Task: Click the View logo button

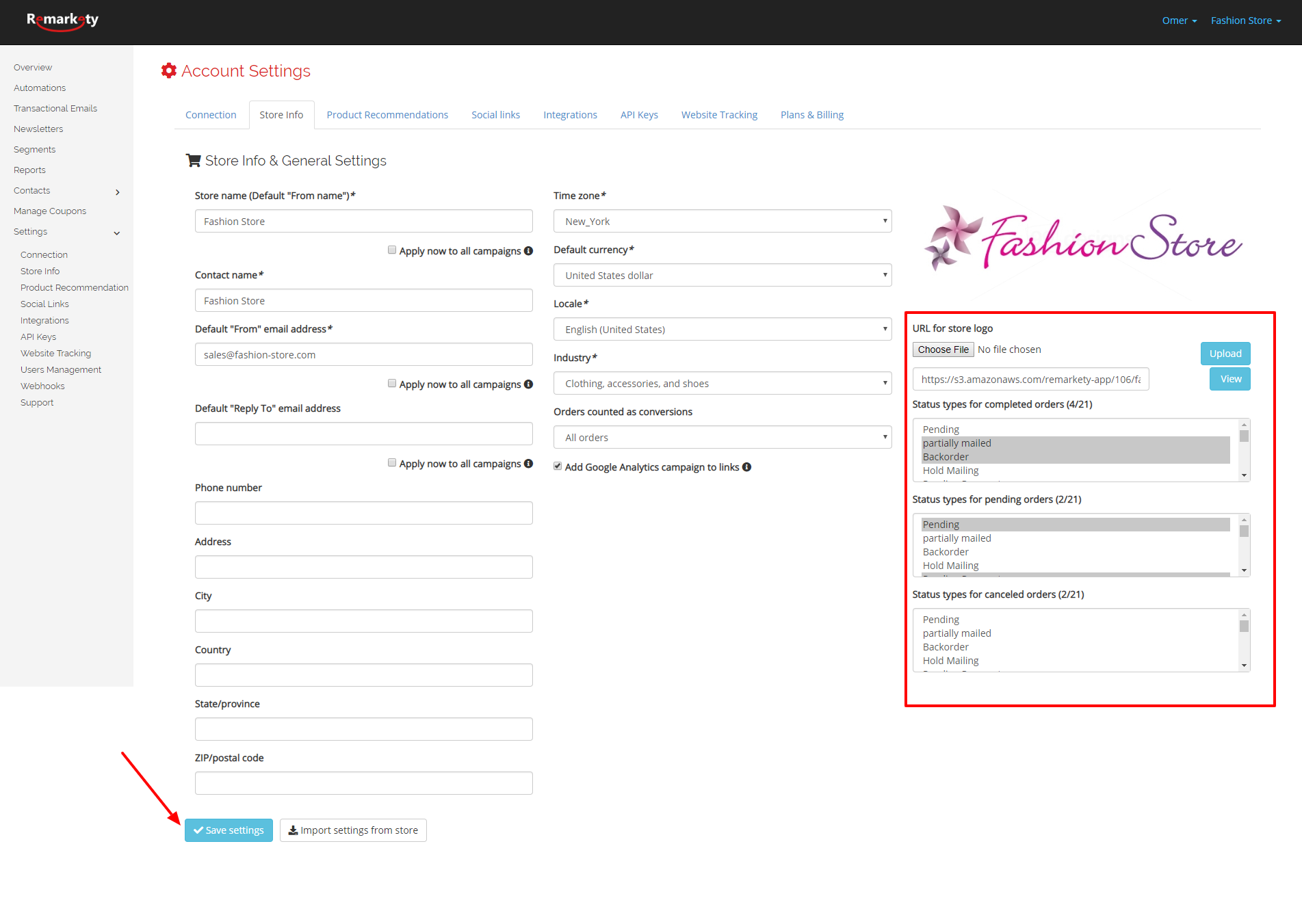Action: coord(1230,379)
